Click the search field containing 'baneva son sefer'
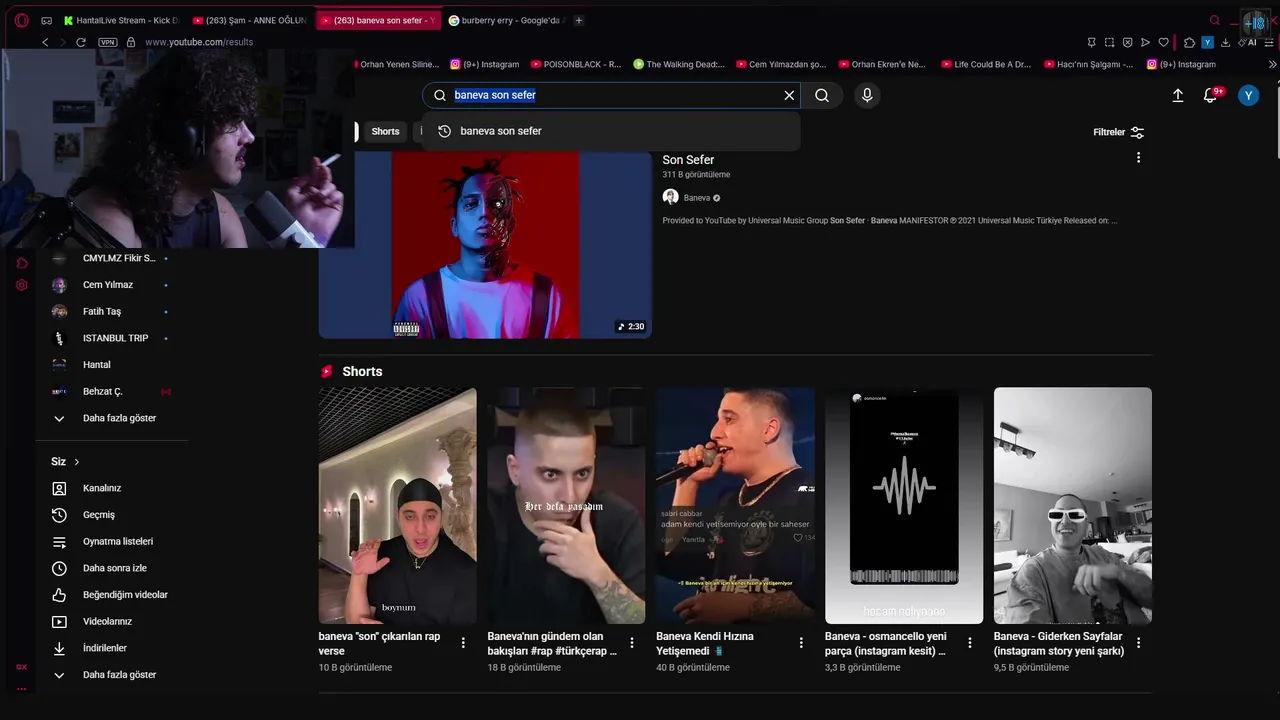Viewport: 1280px width, 720px height. point(612,95)
